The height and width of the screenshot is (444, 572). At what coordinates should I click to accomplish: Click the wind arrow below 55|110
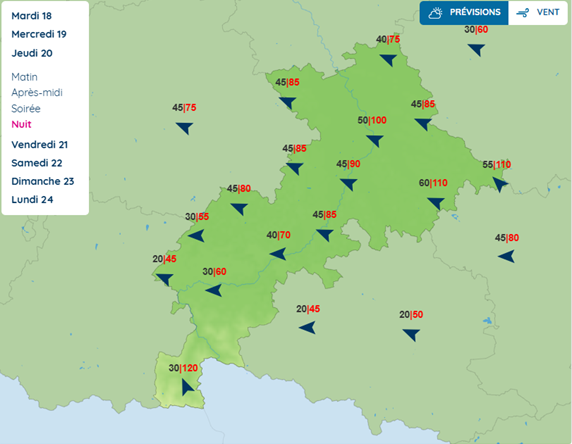[500, 184]
